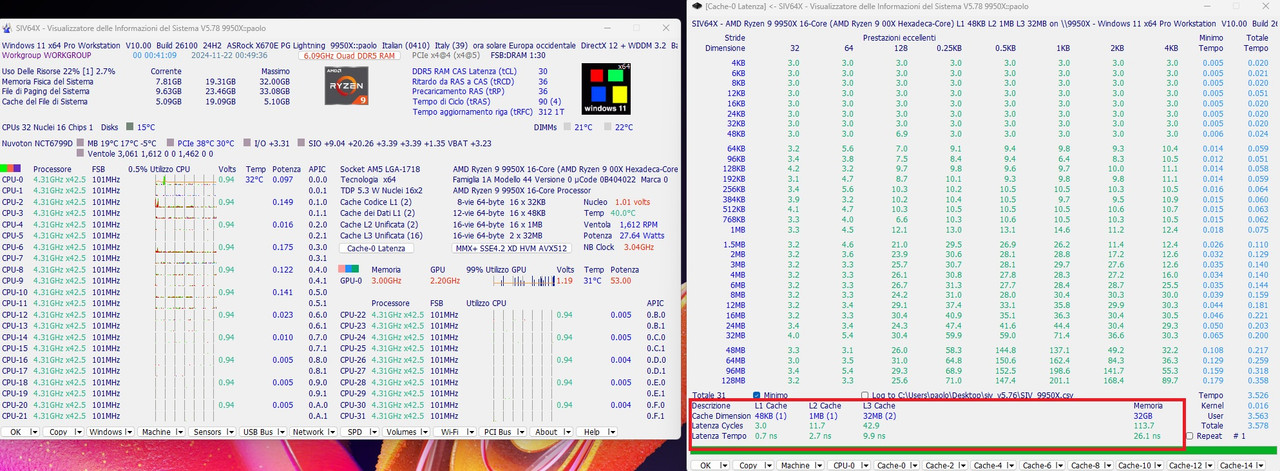Image resolution: width=1280 pixels, height=471 pixels.
Task: Click the NB Clock 3.04GHz value
Action: 640,247
